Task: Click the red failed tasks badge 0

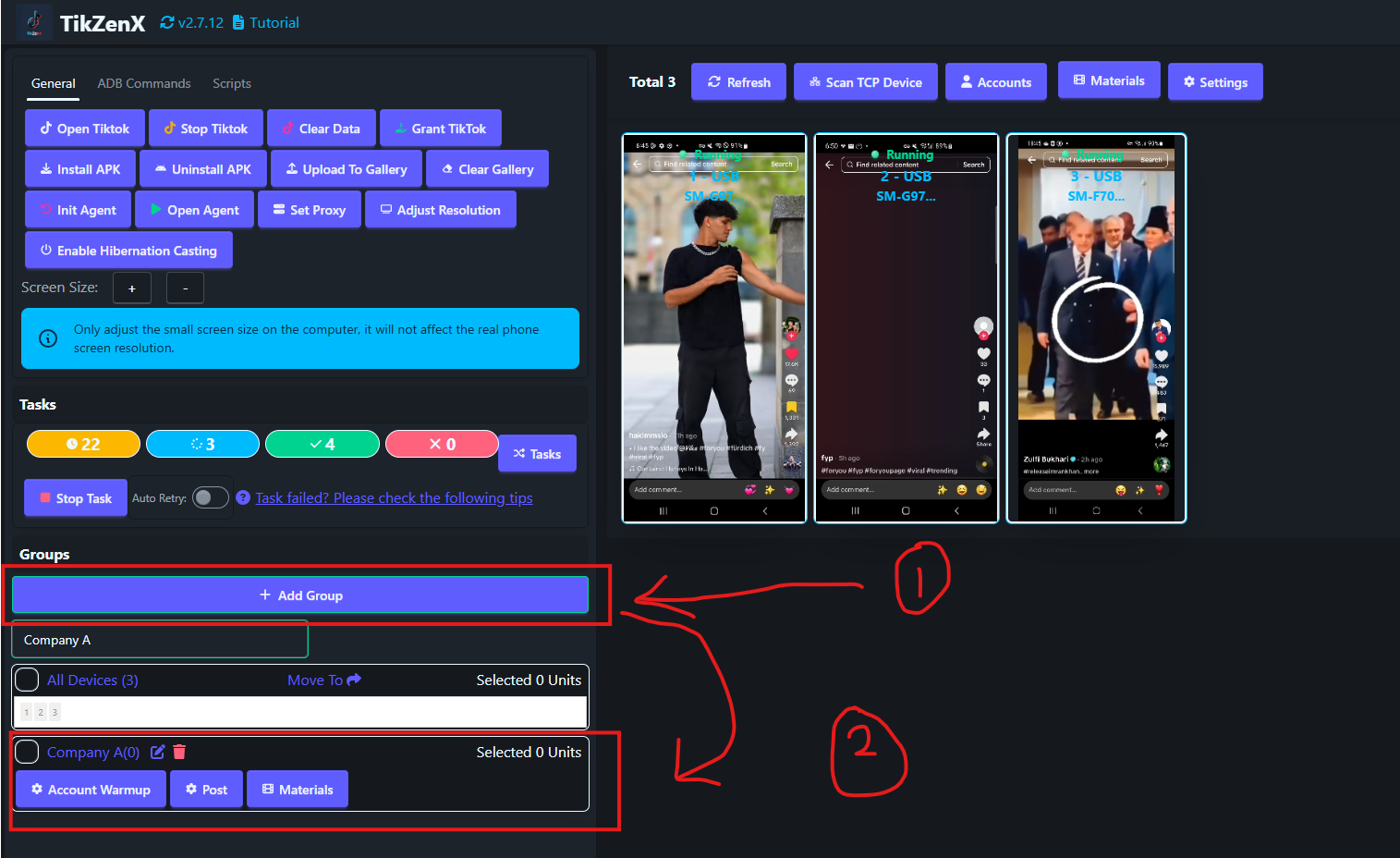Action: 442,444
